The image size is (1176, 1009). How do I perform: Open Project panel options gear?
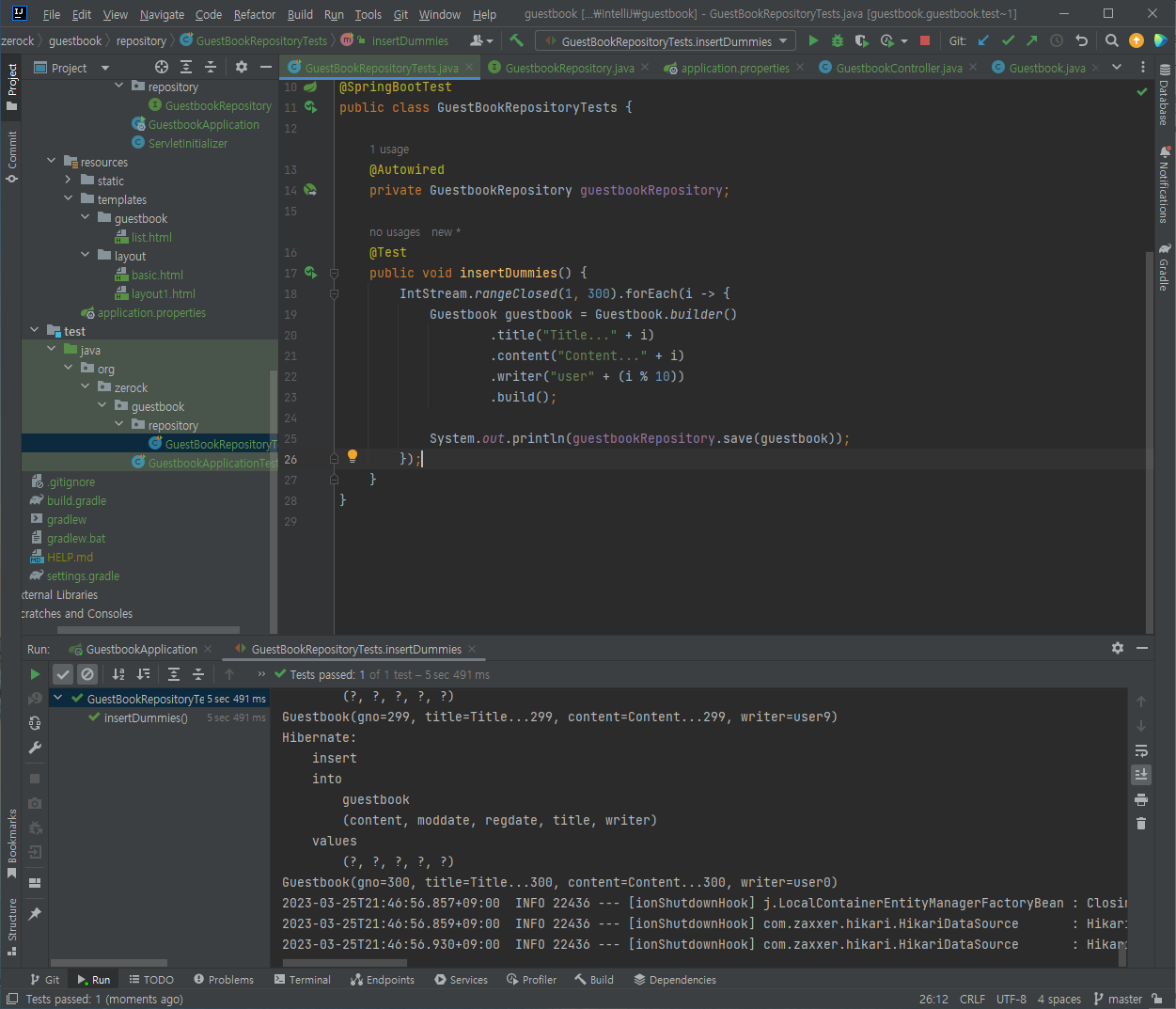point(242,67)
